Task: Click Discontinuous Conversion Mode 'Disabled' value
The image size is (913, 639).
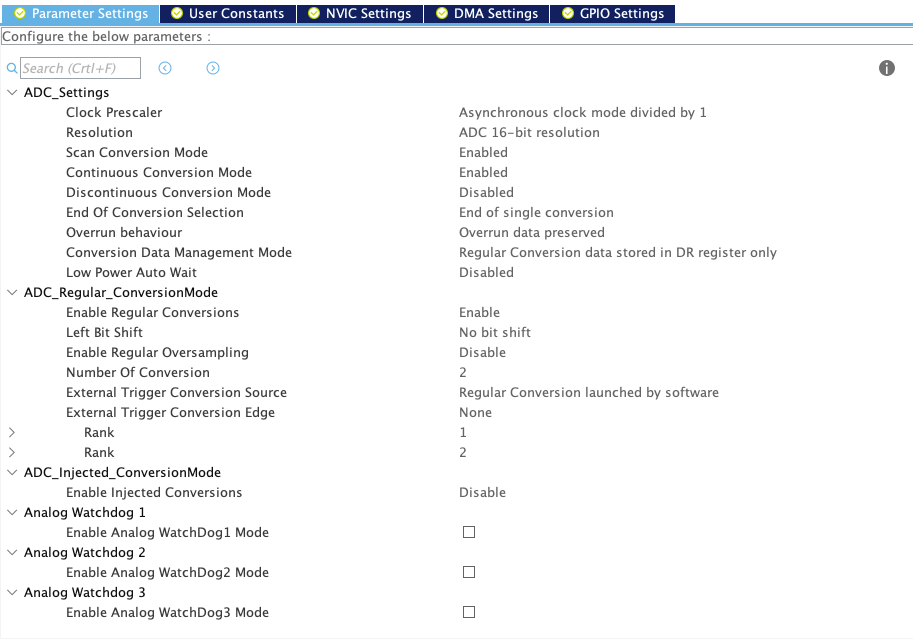Action: coord(486,192)
